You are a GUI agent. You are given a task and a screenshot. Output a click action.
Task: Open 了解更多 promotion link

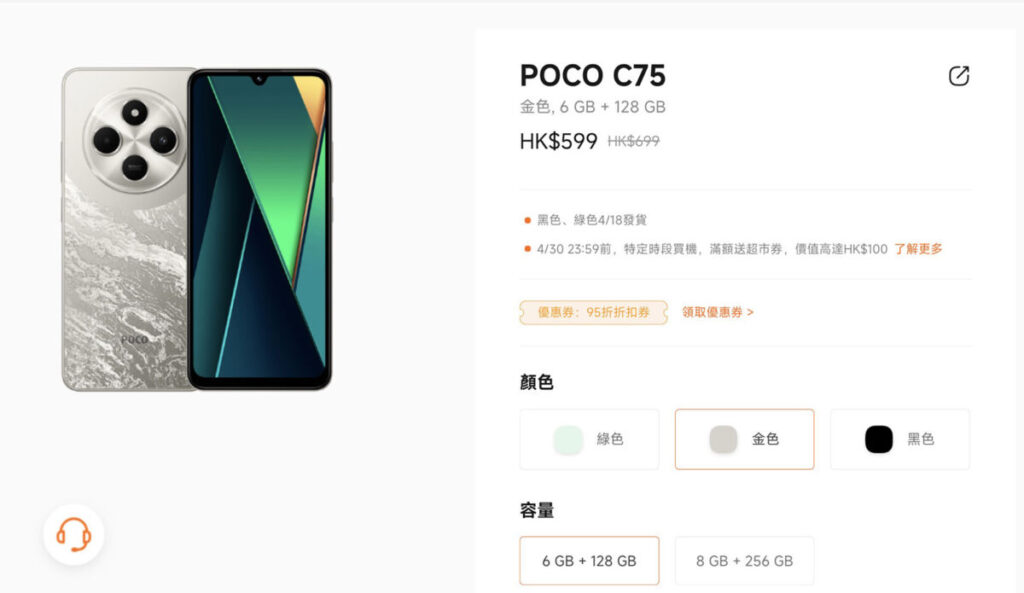click(x=918, y=249)
